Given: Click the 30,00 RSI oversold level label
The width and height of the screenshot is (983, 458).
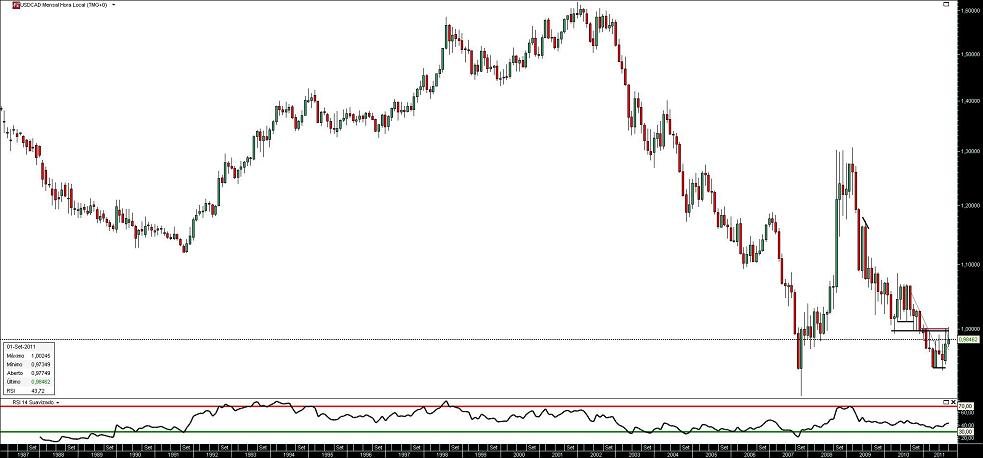Looking at the screenshot, I should [x=965, y=432].
